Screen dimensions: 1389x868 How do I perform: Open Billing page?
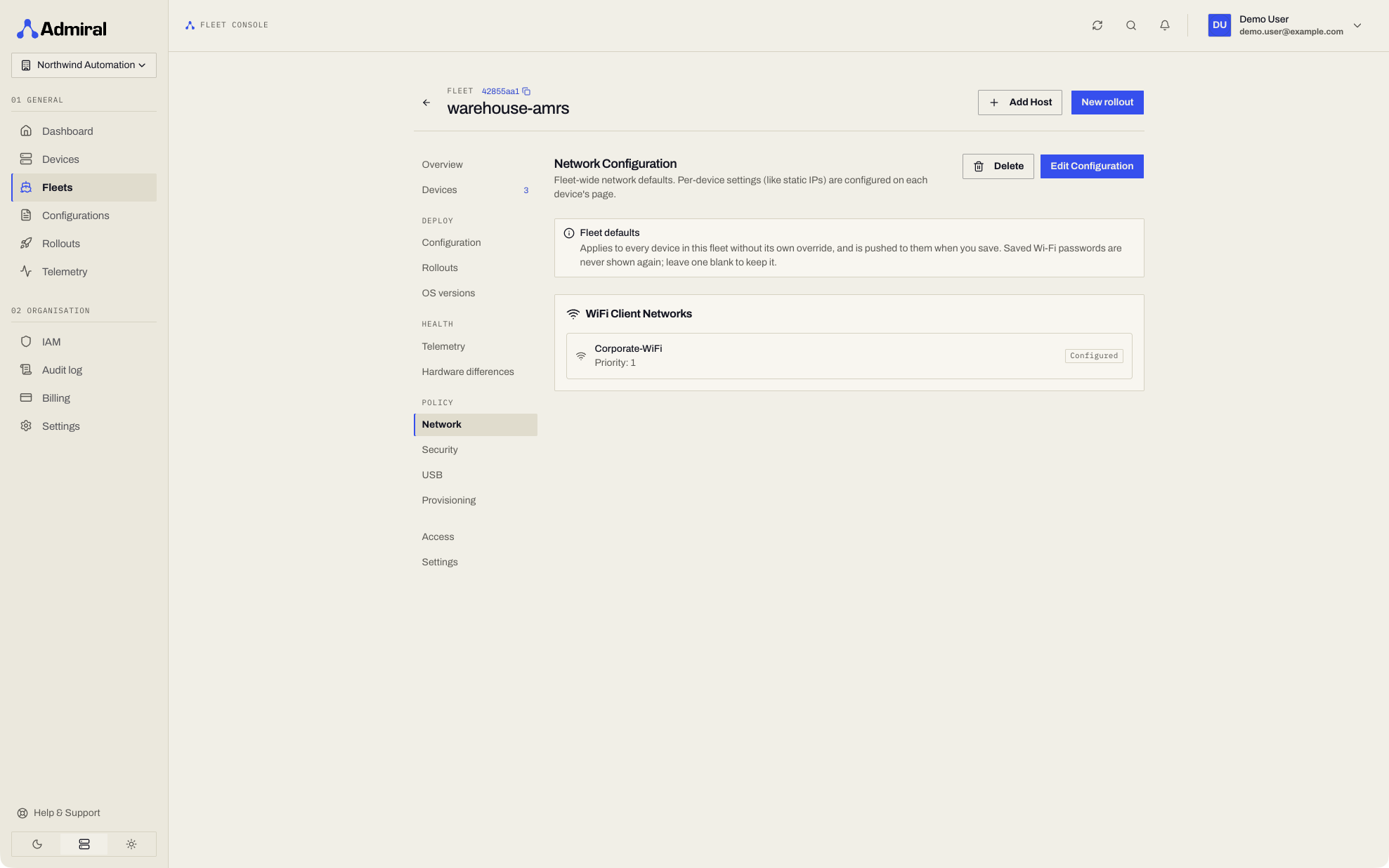click(x=84, y=398)
